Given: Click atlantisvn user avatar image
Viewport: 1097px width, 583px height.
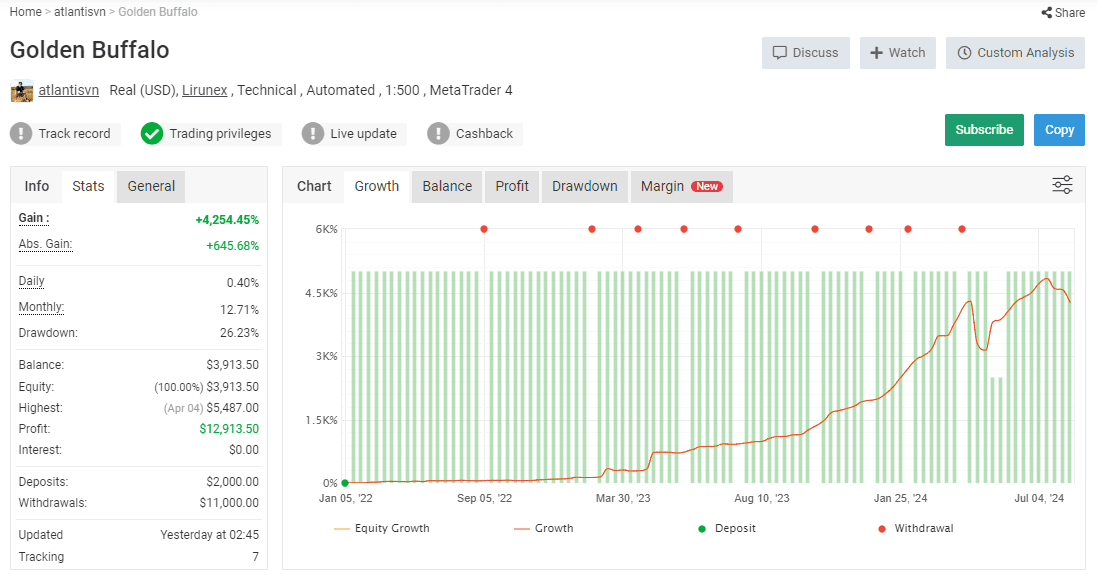Looking at the screenshot, I should 22,91.
